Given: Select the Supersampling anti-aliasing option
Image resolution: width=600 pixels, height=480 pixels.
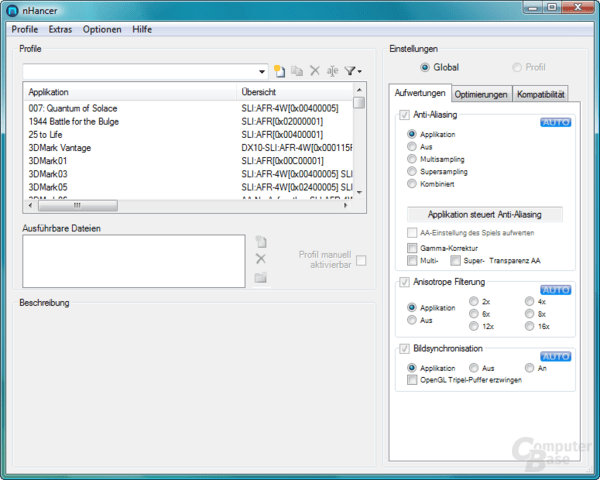Looking at the screenshot, I should (x=412, y=171).
